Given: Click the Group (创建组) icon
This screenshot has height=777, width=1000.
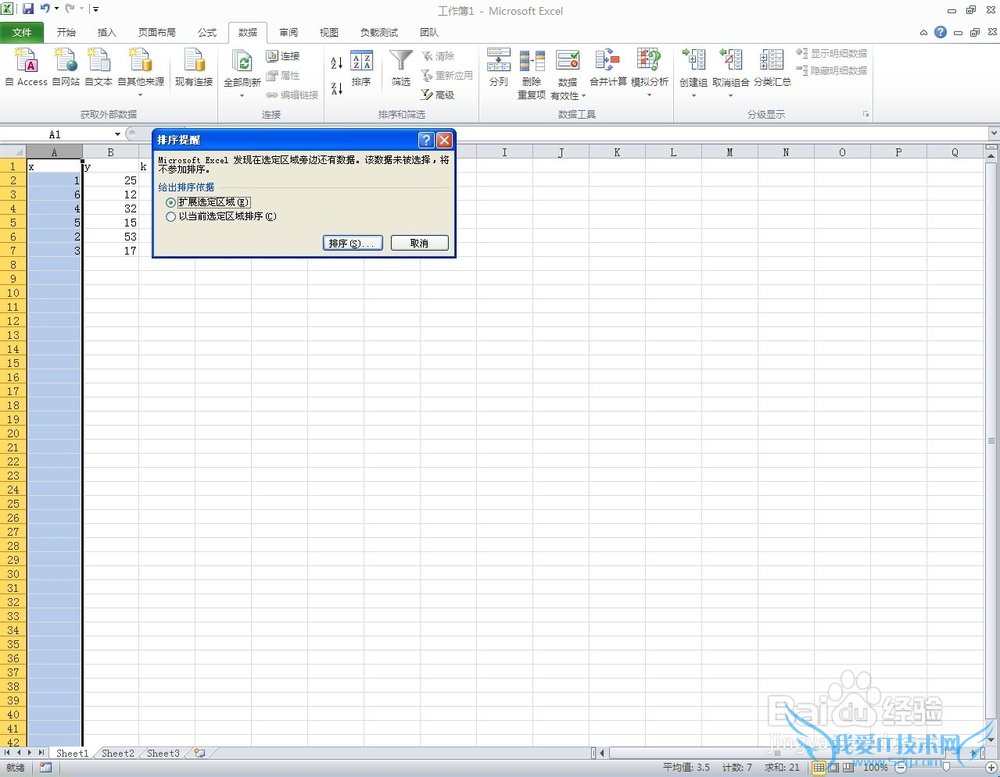Looking at the screenshot, I should (x=693, y=60).
